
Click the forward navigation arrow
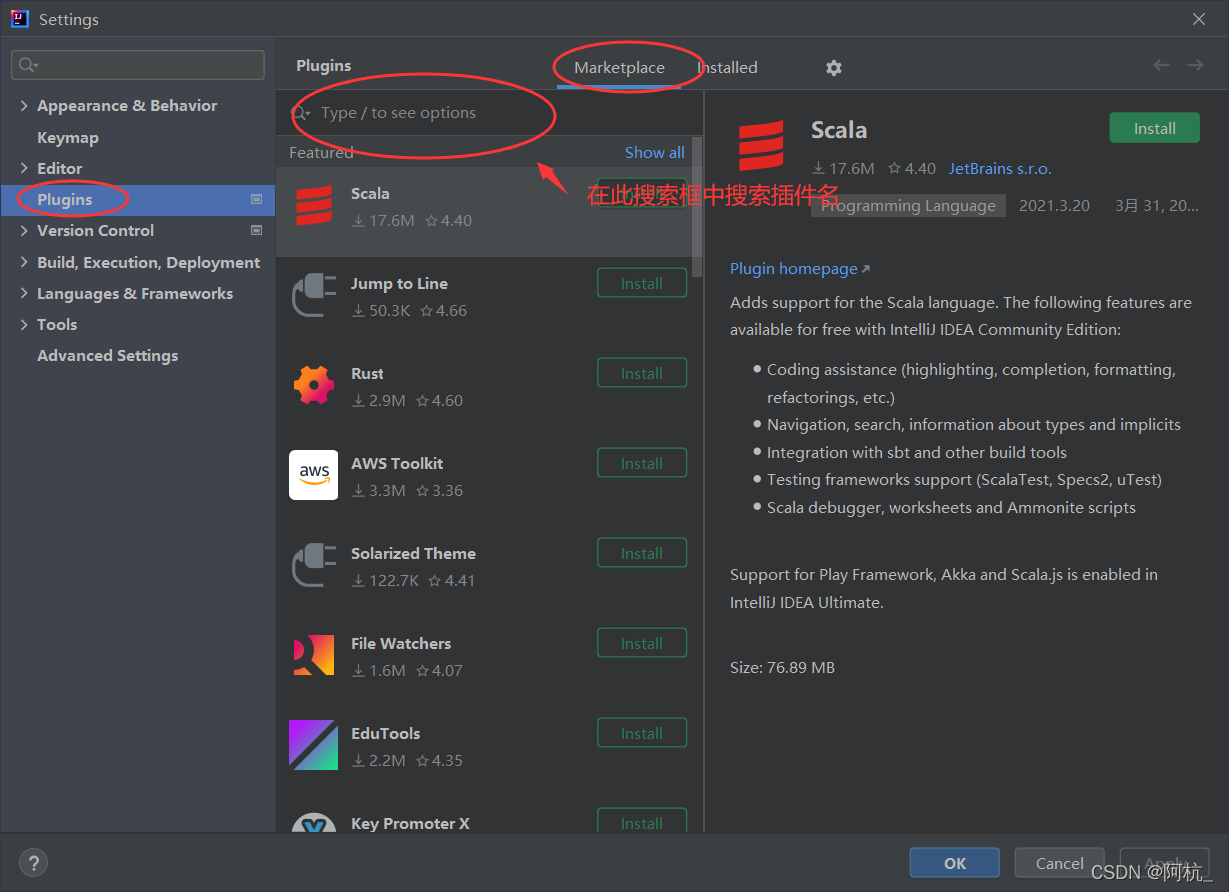tap(1195, 65)
